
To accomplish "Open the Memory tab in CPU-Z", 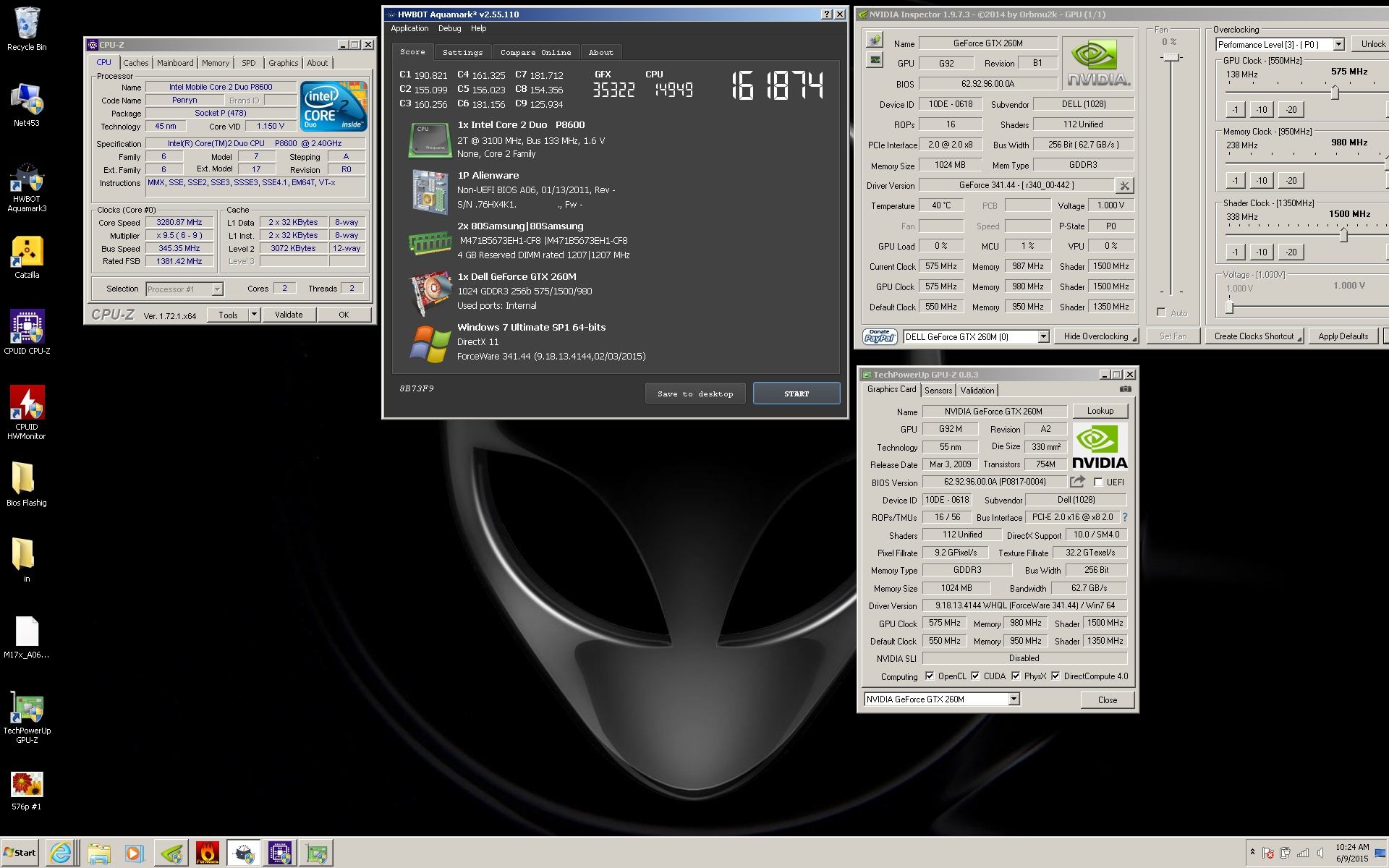I will (216, 63).
